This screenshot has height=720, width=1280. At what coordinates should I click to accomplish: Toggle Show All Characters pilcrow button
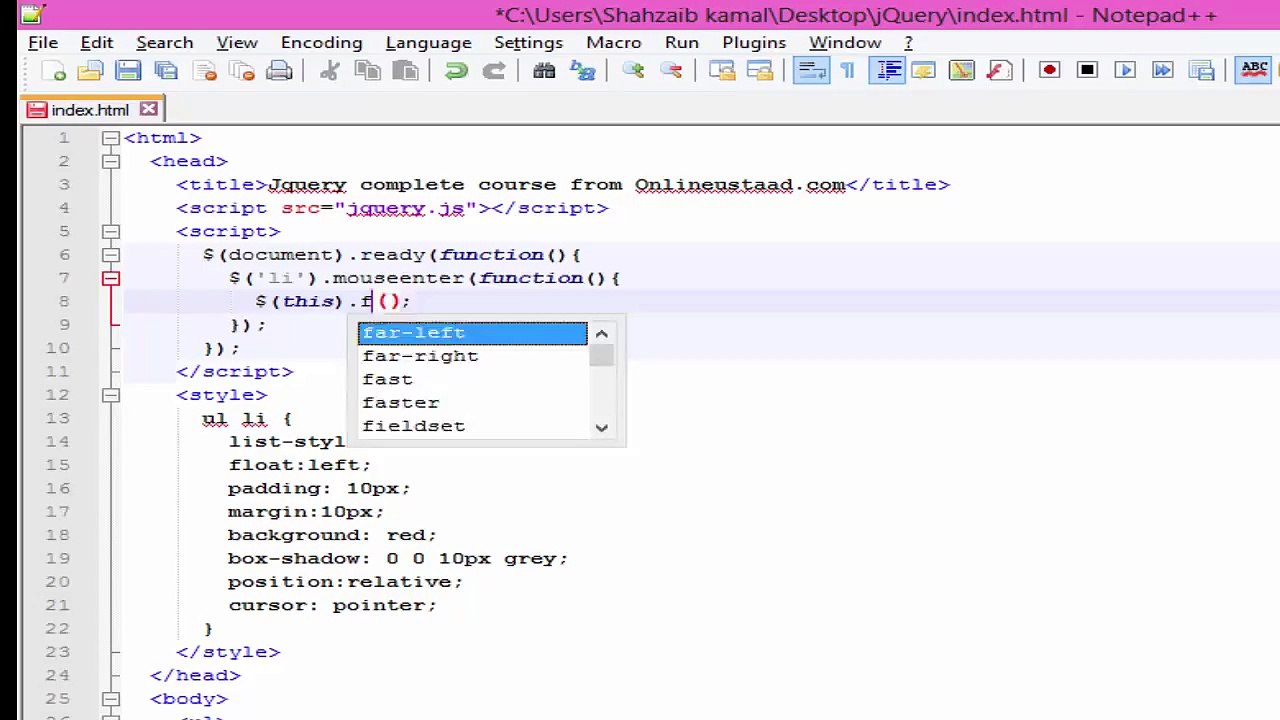click(x=848, y=70)
